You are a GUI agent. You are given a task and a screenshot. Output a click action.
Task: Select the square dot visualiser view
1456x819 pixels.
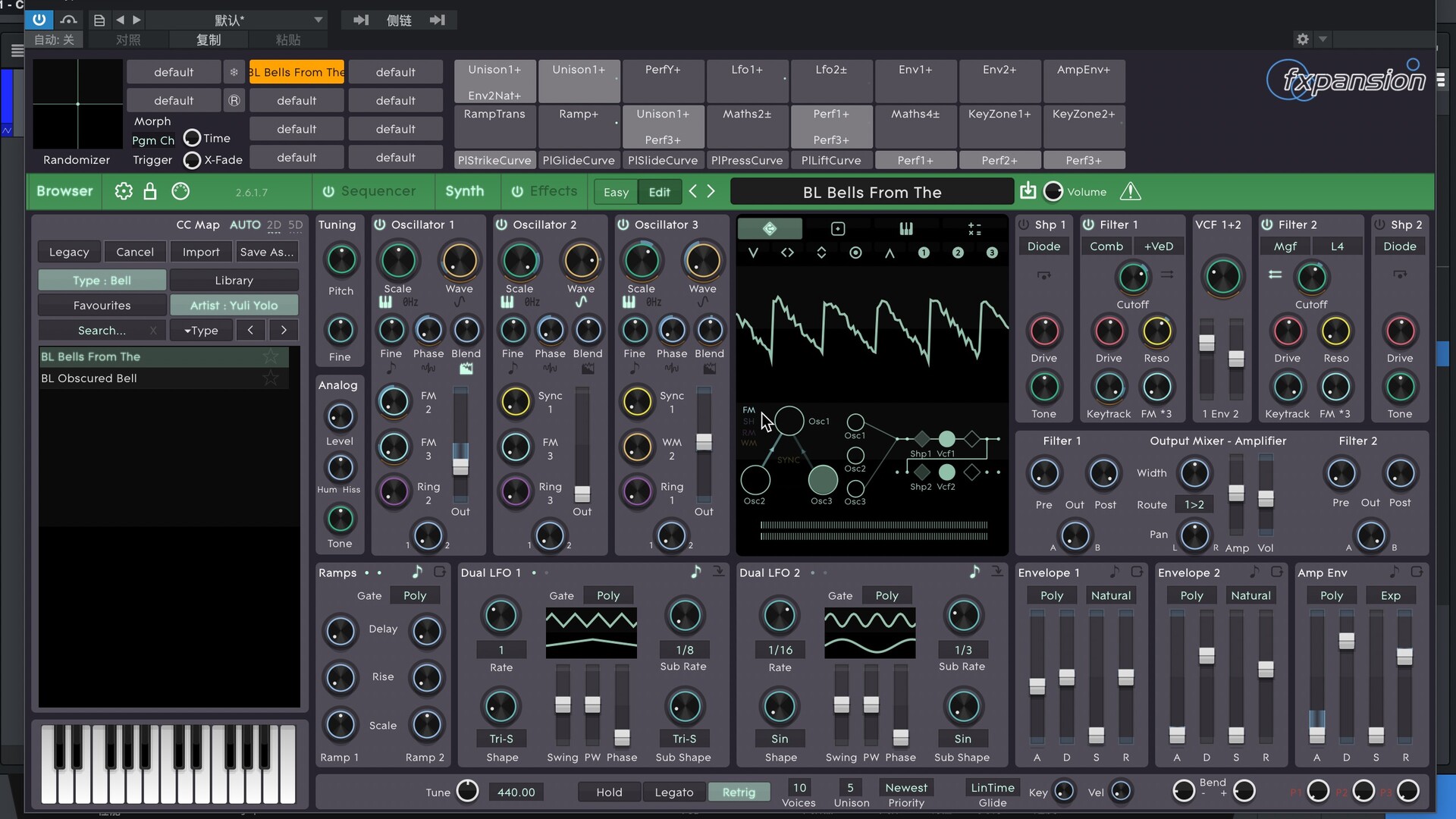838,228
